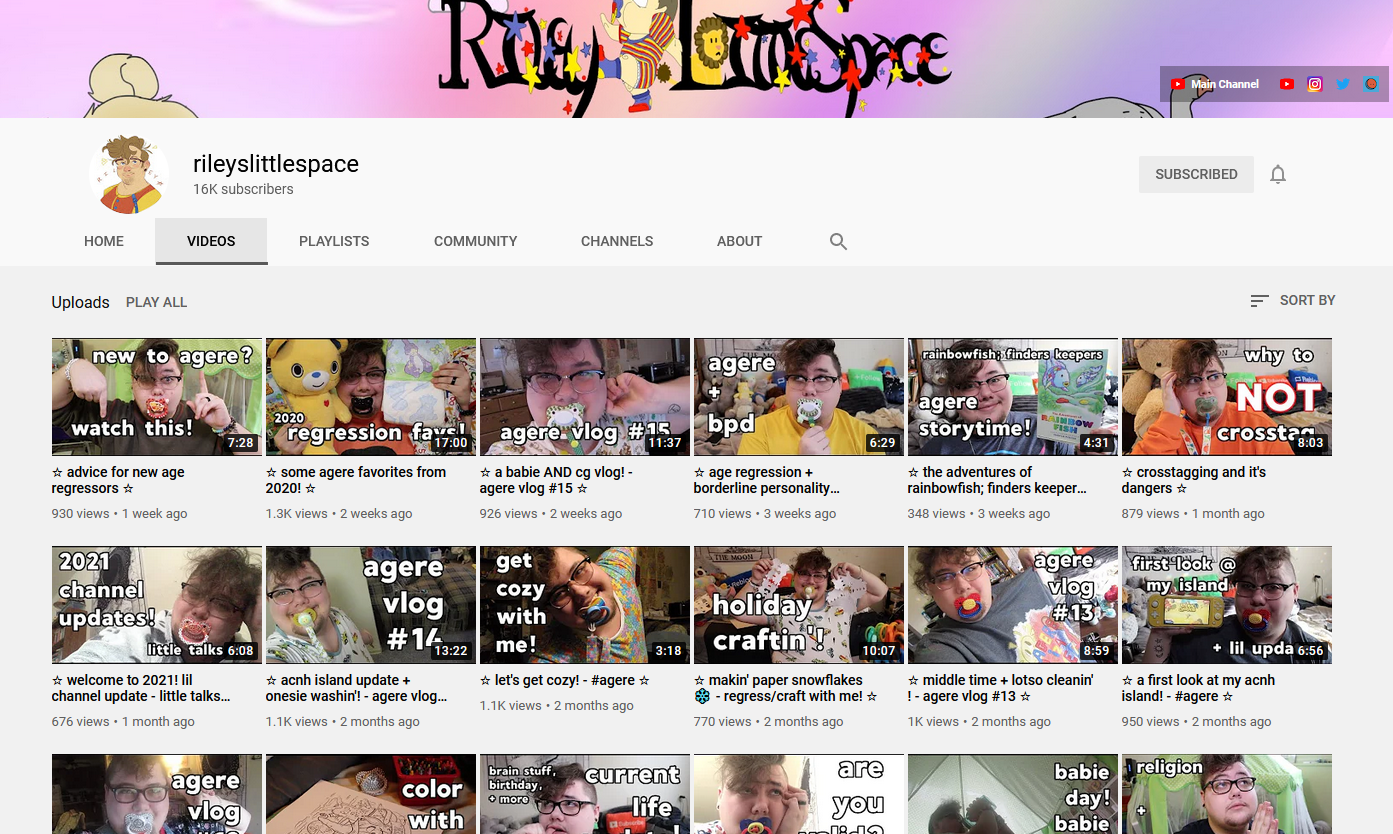Open title 'age regression + borderline personality'
Screen dimensions: 1393x834
pos(767,480)
